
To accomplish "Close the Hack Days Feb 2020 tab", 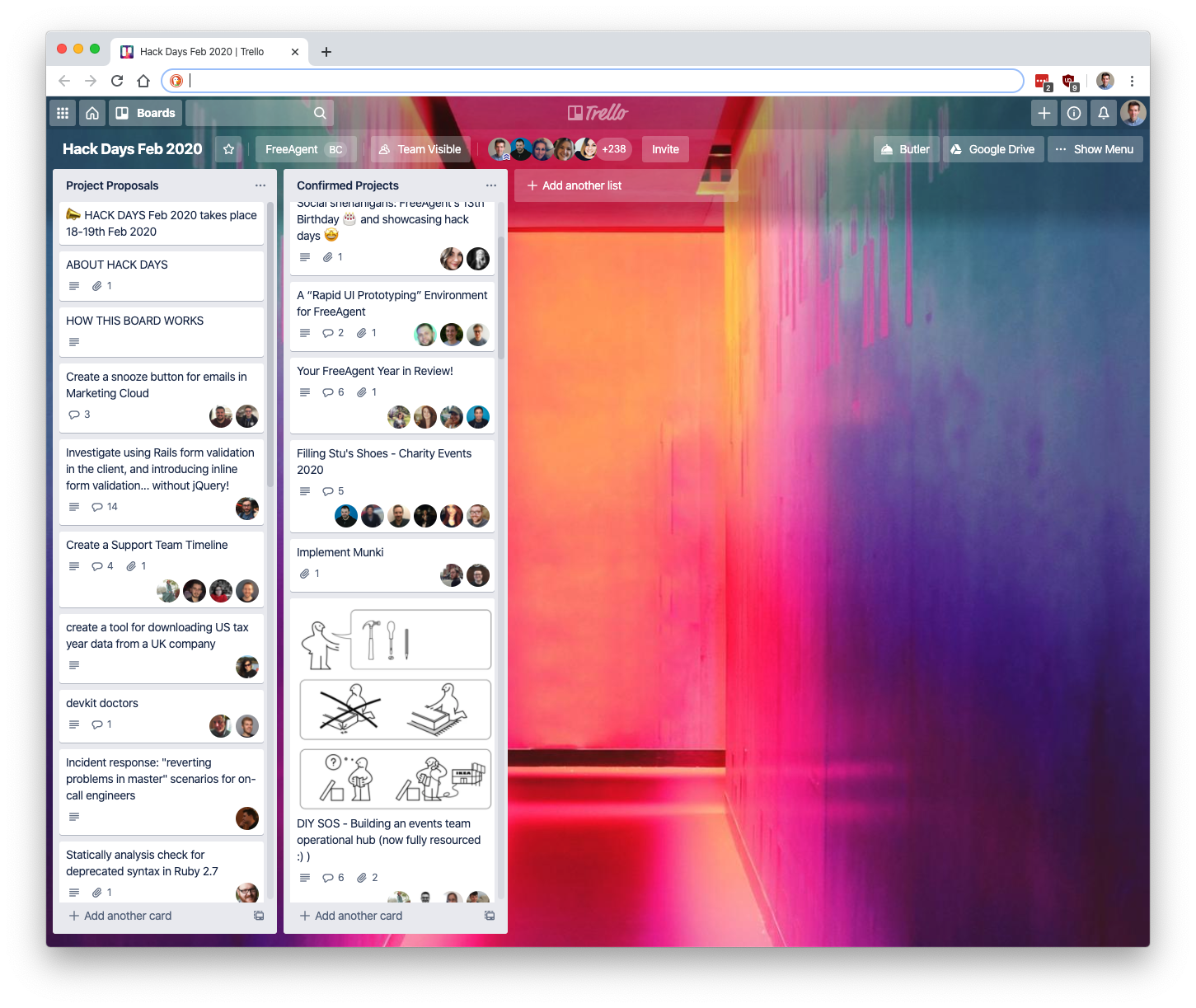I will [295, 52].
